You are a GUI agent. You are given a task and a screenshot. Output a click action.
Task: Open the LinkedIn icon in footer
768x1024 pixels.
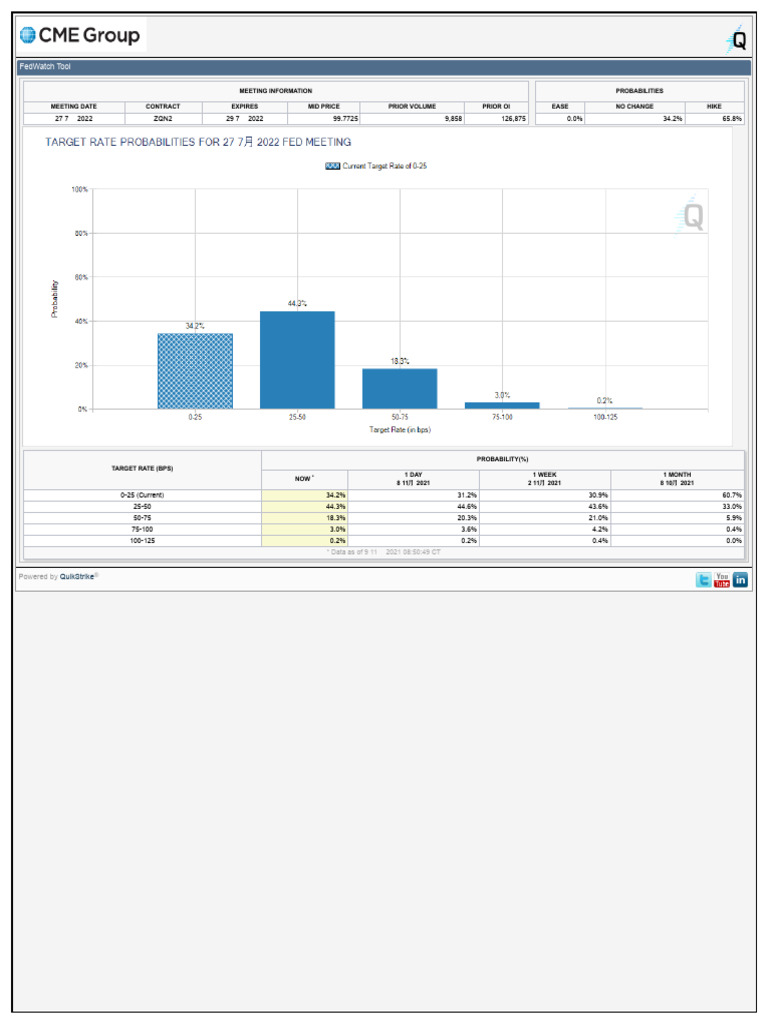coord(740,580)
